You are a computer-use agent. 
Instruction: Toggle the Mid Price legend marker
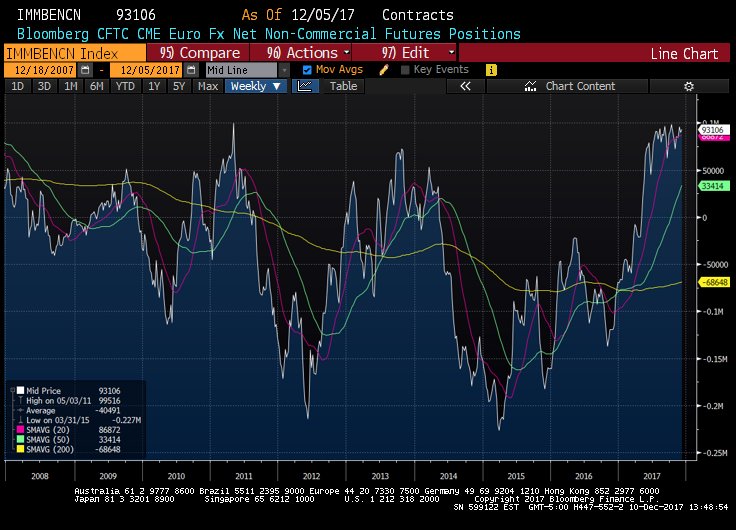(x=20, y=391)
